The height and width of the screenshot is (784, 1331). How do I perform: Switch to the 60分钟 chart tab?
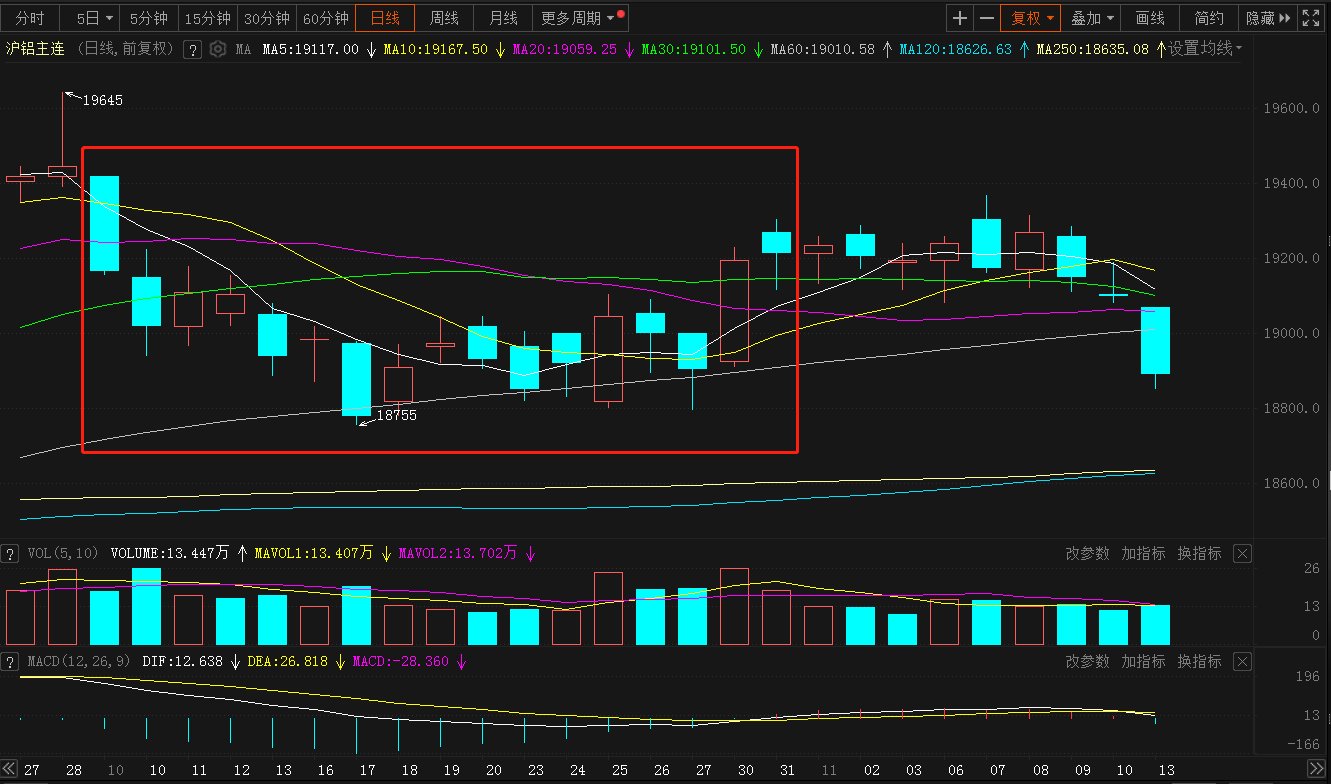[x=326, y=18]
